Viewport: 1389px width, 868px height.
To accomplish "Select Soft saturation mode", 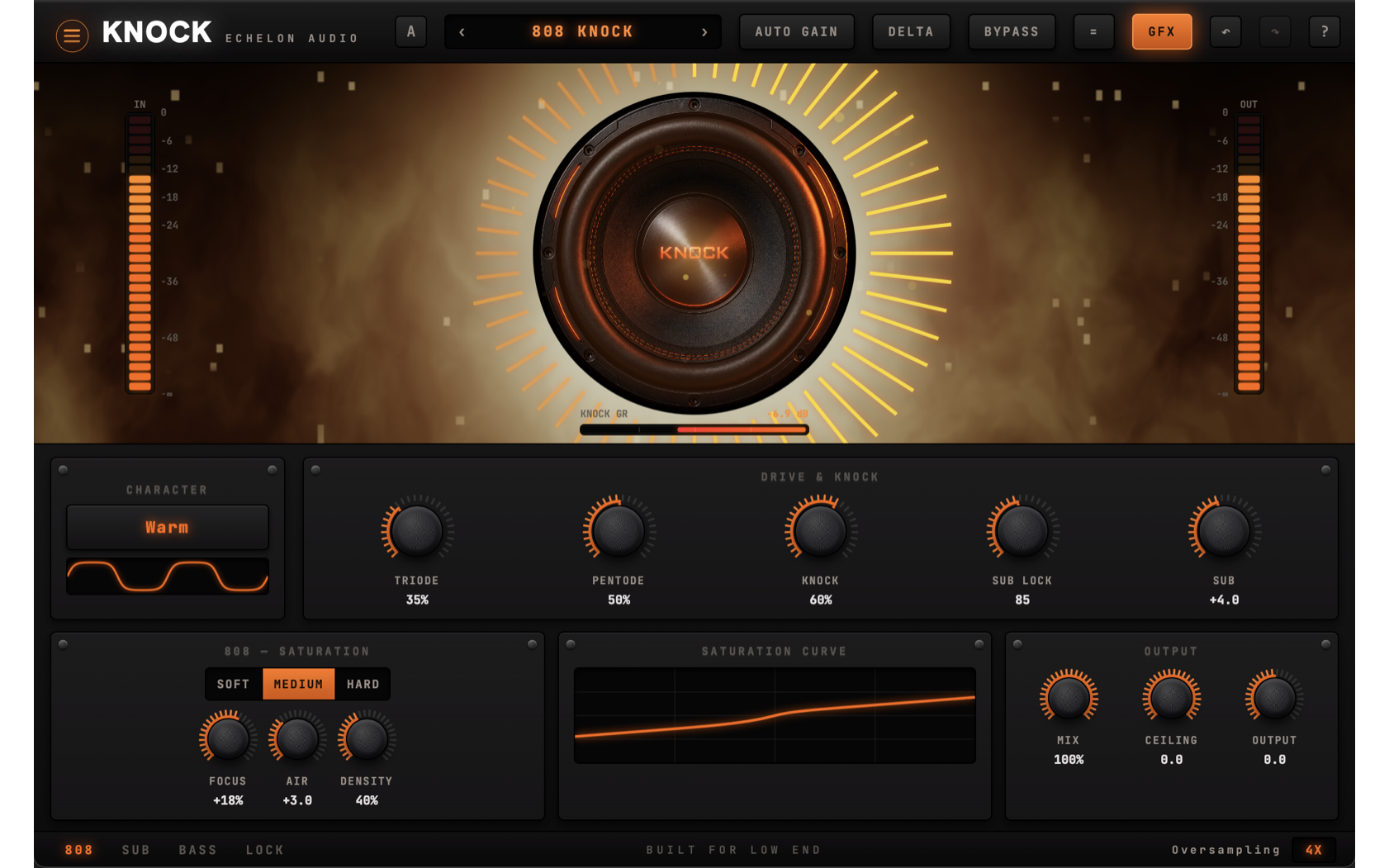I will pyautogui.click(x=234, y=684).
